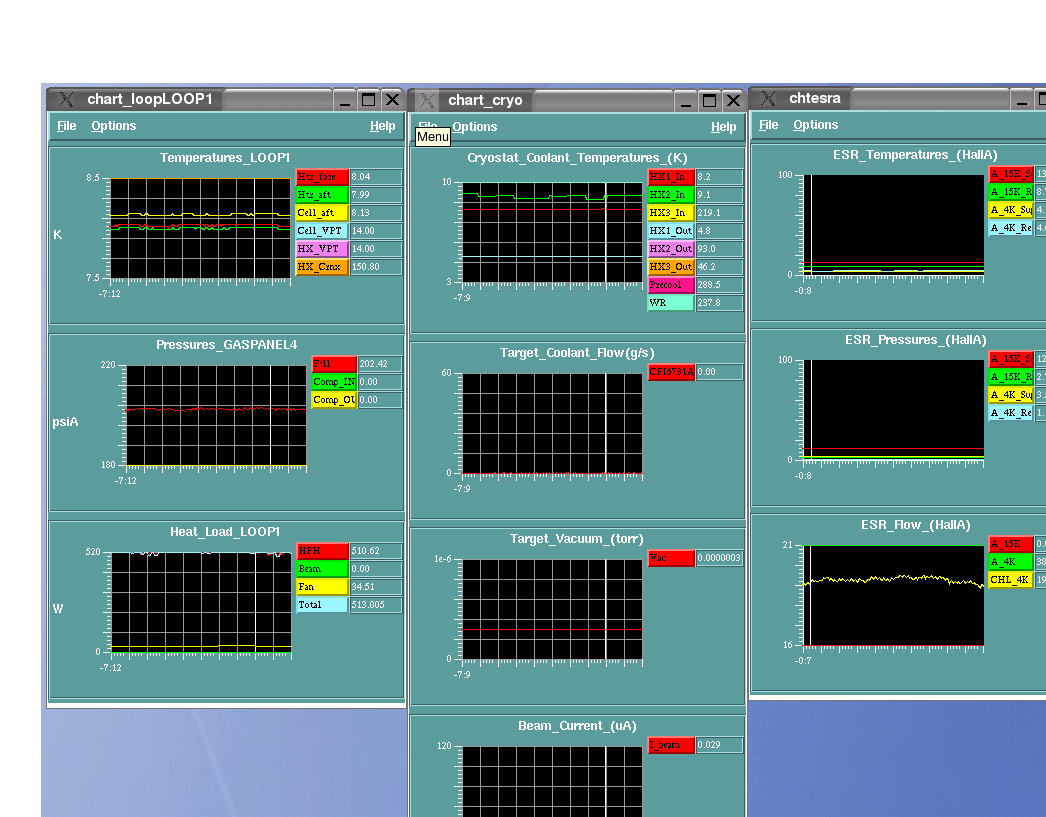This screenshot has height=817, width=1046.
Task: Open Options menu in chtesra window
Action: [x=815, y=125]
